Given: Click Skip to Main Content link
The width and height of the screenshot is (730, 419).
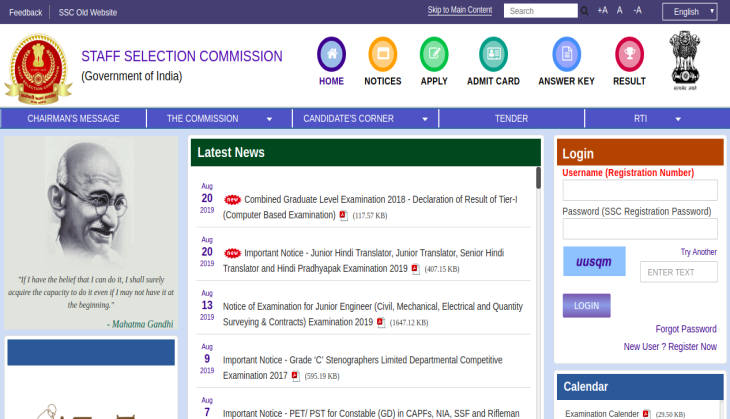Looking at the screenshot, I should tap(460, 10).
